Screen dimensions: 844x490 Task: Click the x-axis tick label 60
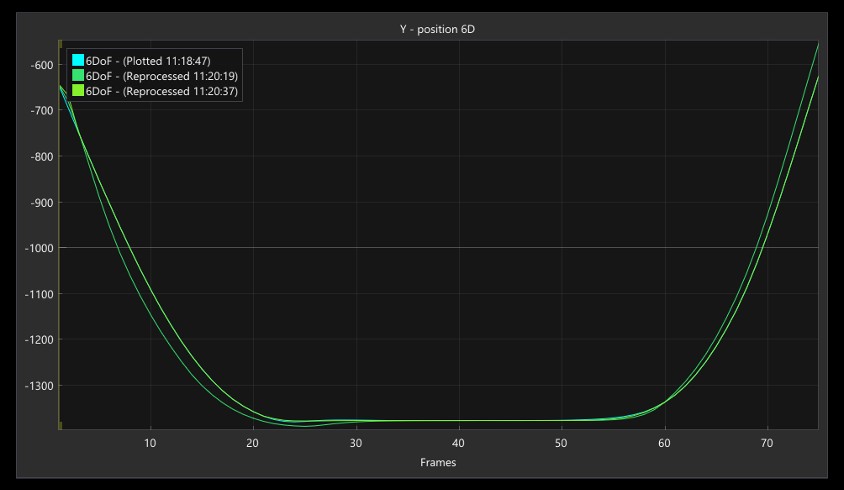point(664,443)
